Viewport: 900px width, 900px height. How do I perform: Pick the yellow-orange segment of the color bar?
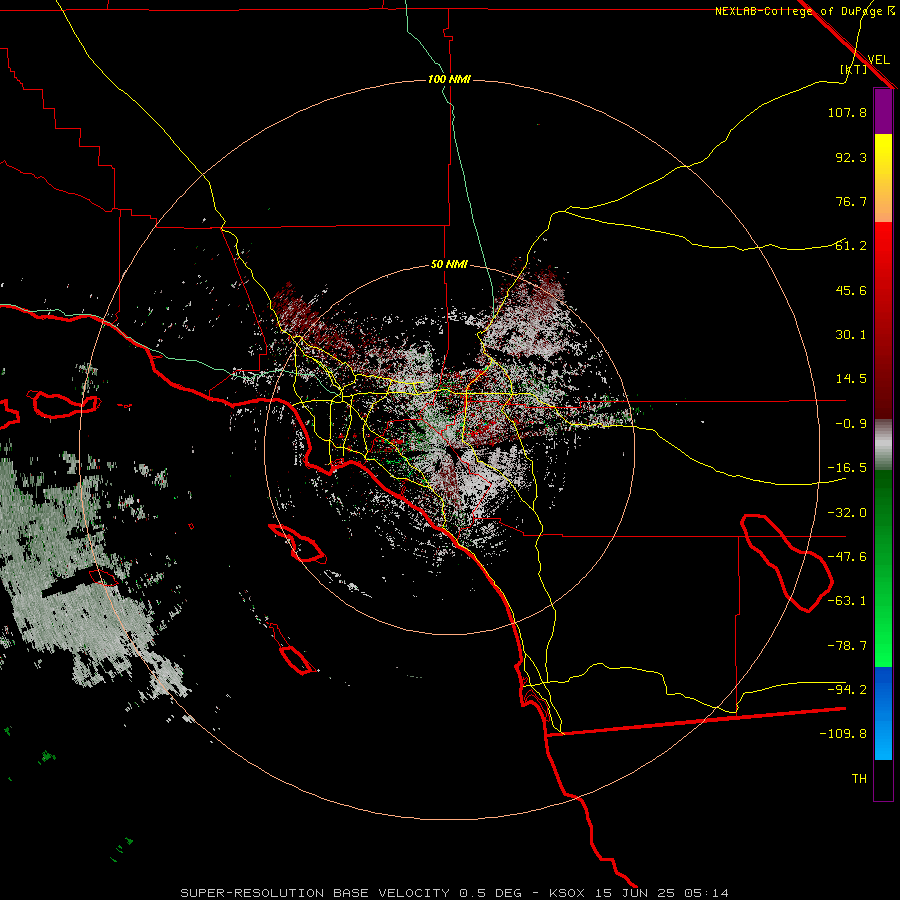point(883,178)
